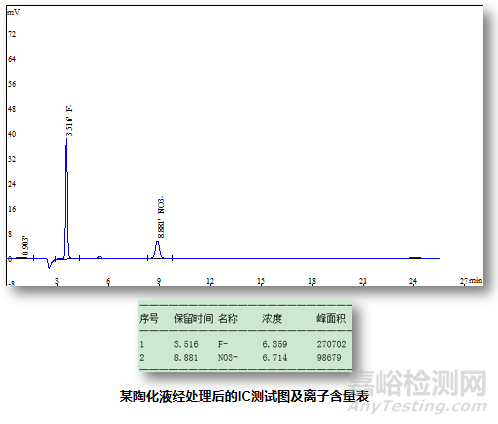Click peak area value 98679
This screenshot has height=424, width=498.
[329, 358]
